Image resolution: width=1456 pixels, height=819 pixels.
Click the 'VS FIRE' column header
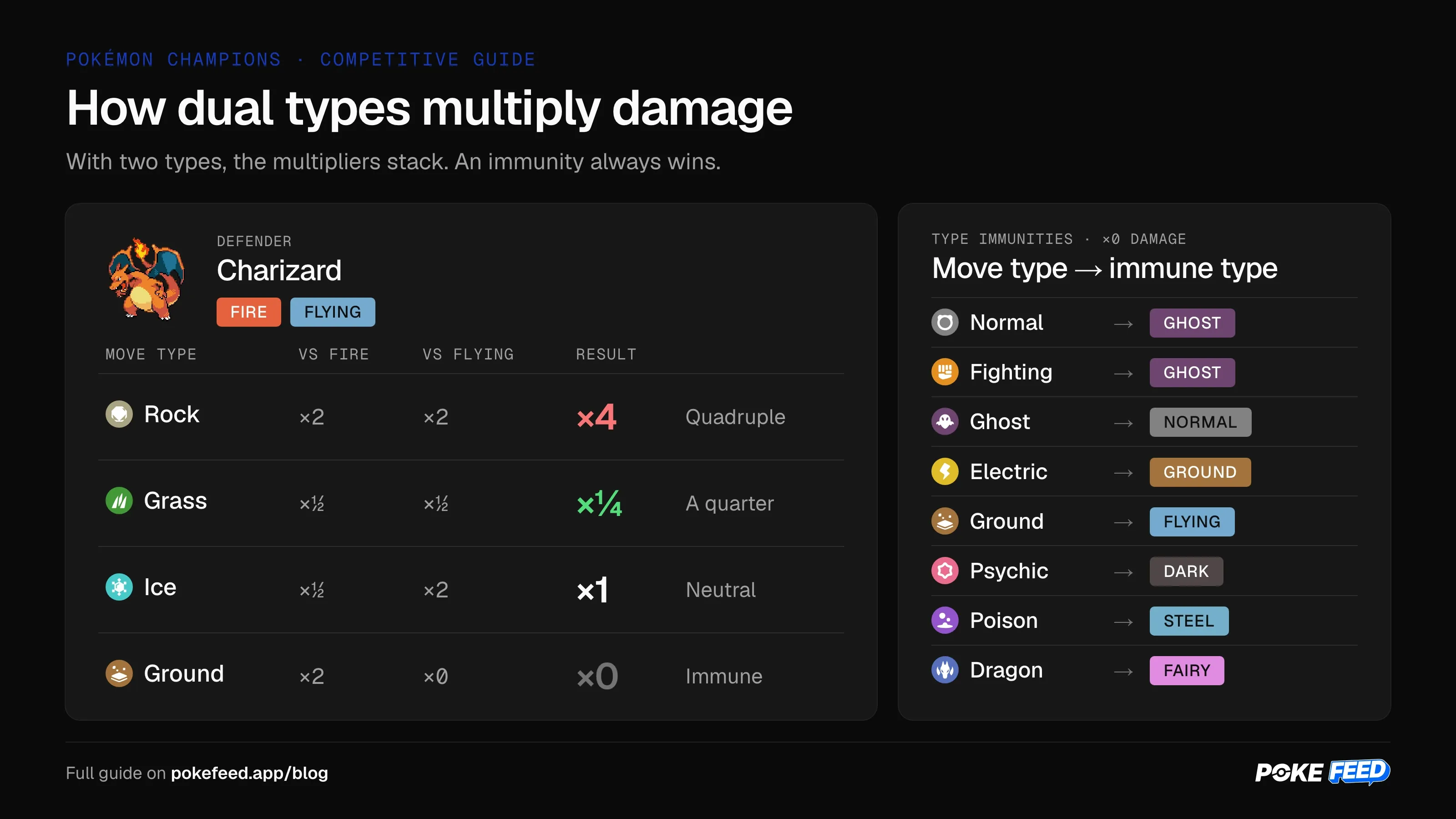334,354
